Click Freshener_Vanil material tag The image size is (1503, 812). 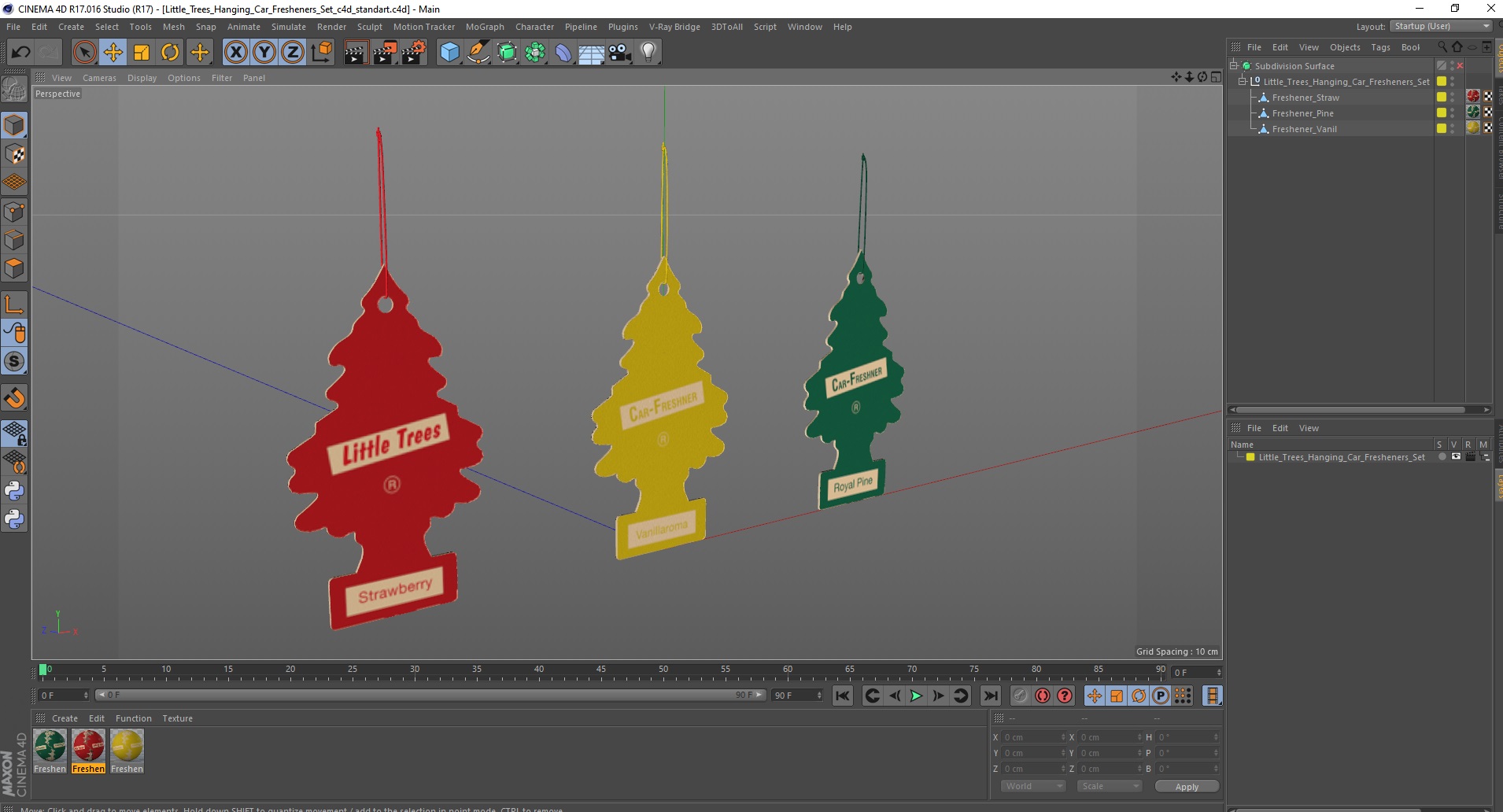click(x=1473, y=128)
